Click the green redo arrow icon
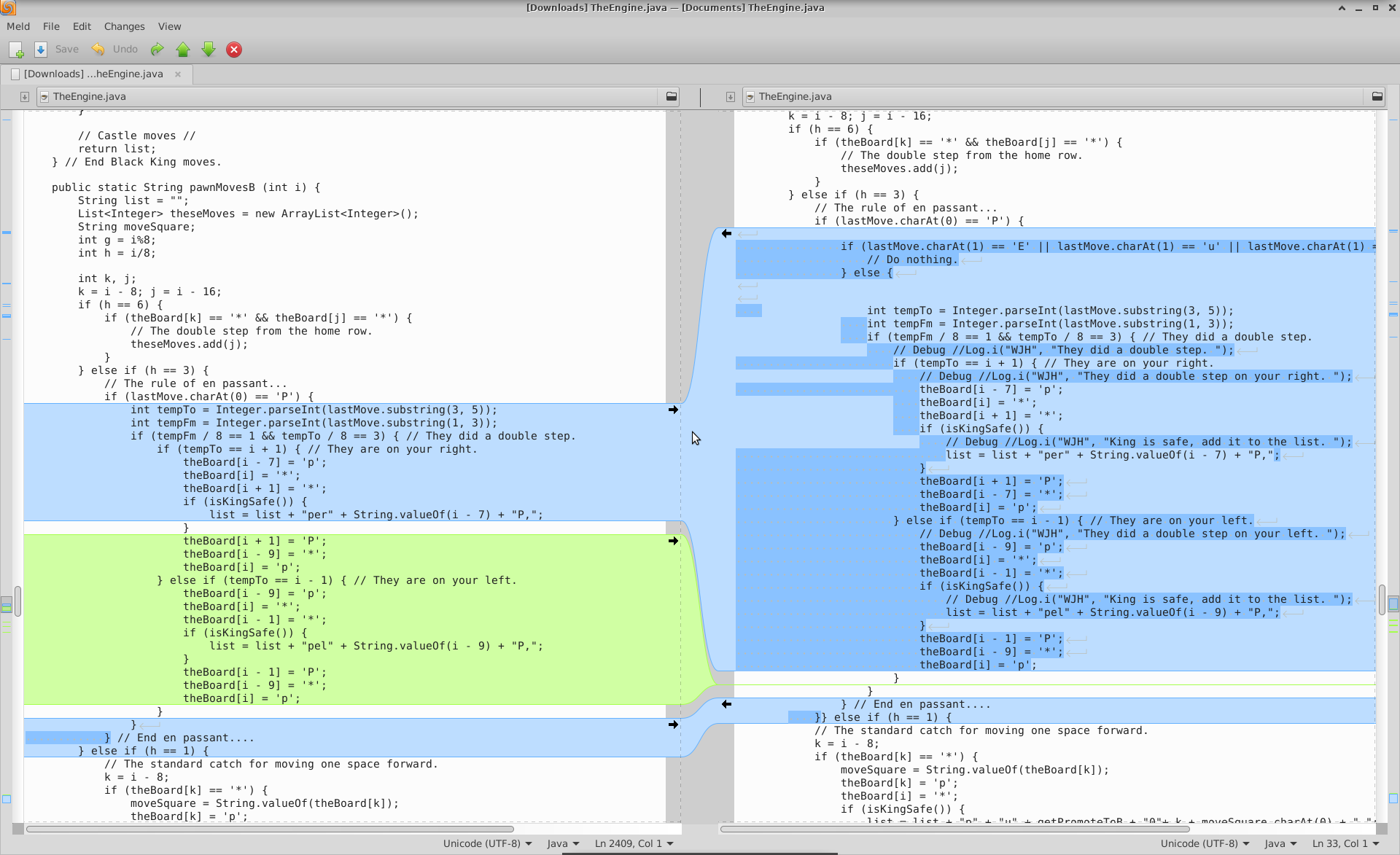The height and width of the screenshot is (855, 1400). pyautogui.click(x=157, y=50)
